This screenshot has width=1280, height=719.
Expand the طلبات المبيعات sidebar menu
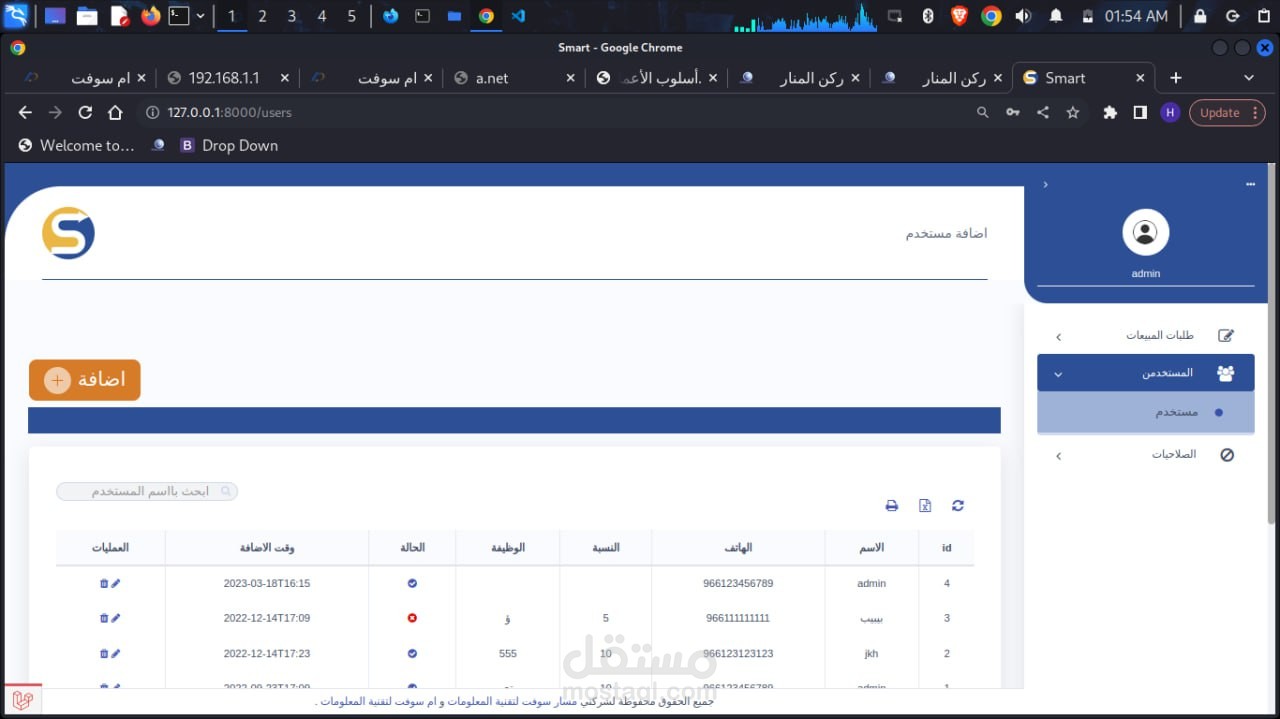tap(1145, 336)
